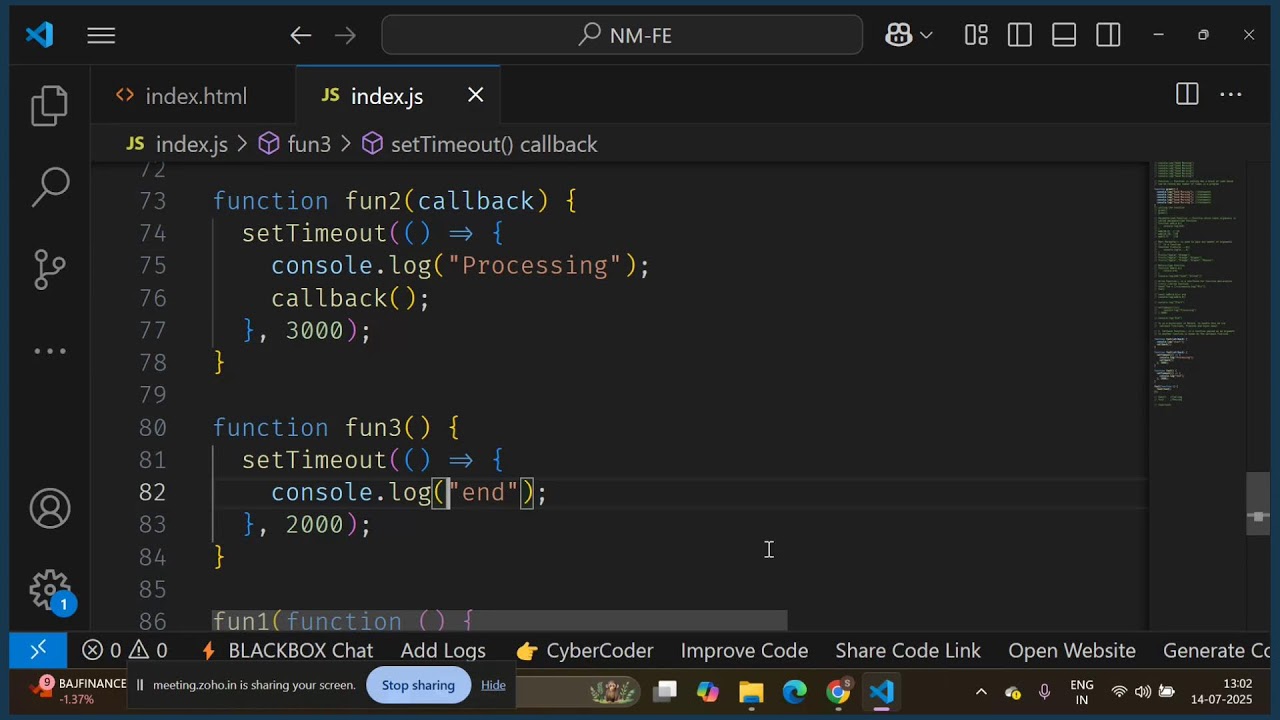This screenshot has height=720, width=1280.
Task: Click Open Website in status bar
Action: pos(1072,650)
